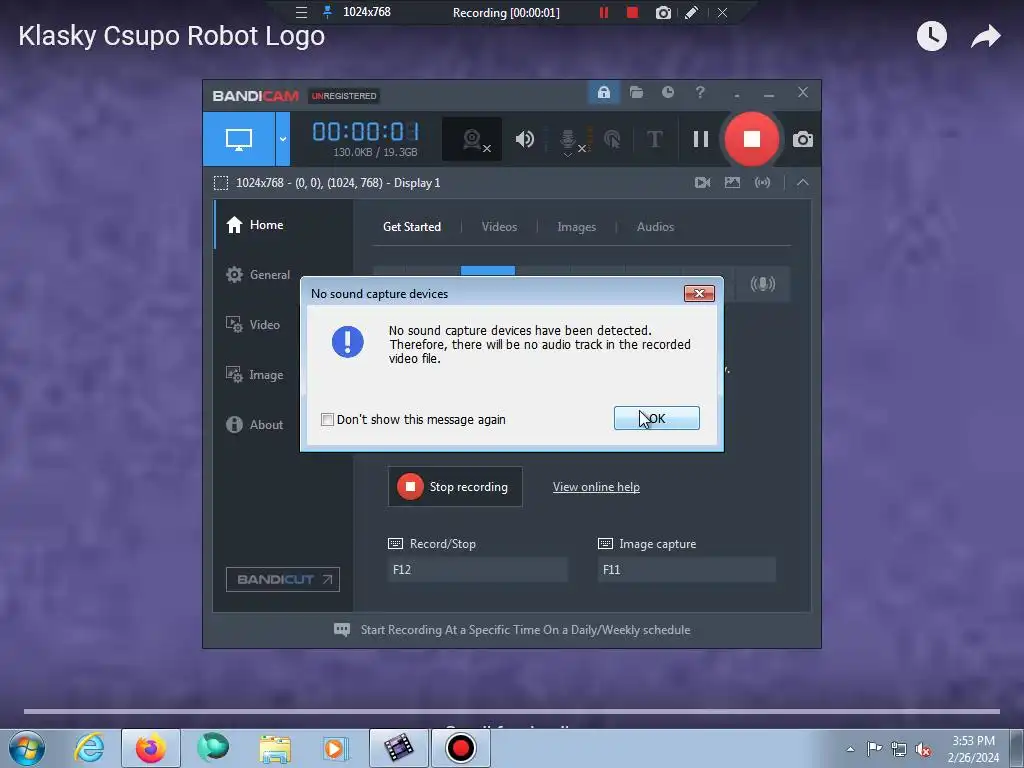Open Firefox from the taskbar
Image resolution: width=1024 pixels, height=768 pixels.
point(151,748)
